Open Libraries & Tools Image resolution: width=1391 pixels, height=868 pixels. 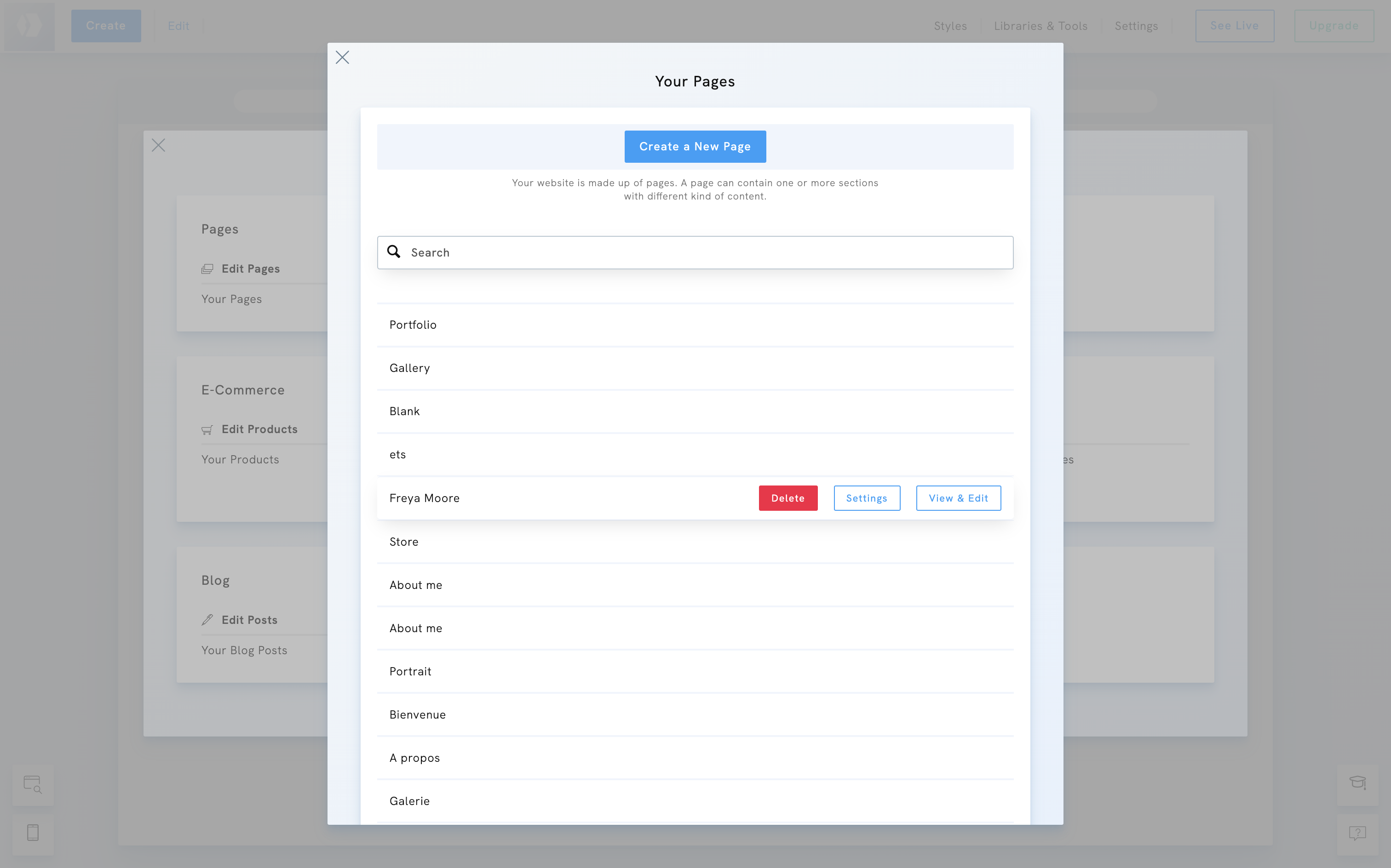pos(1040,25)
